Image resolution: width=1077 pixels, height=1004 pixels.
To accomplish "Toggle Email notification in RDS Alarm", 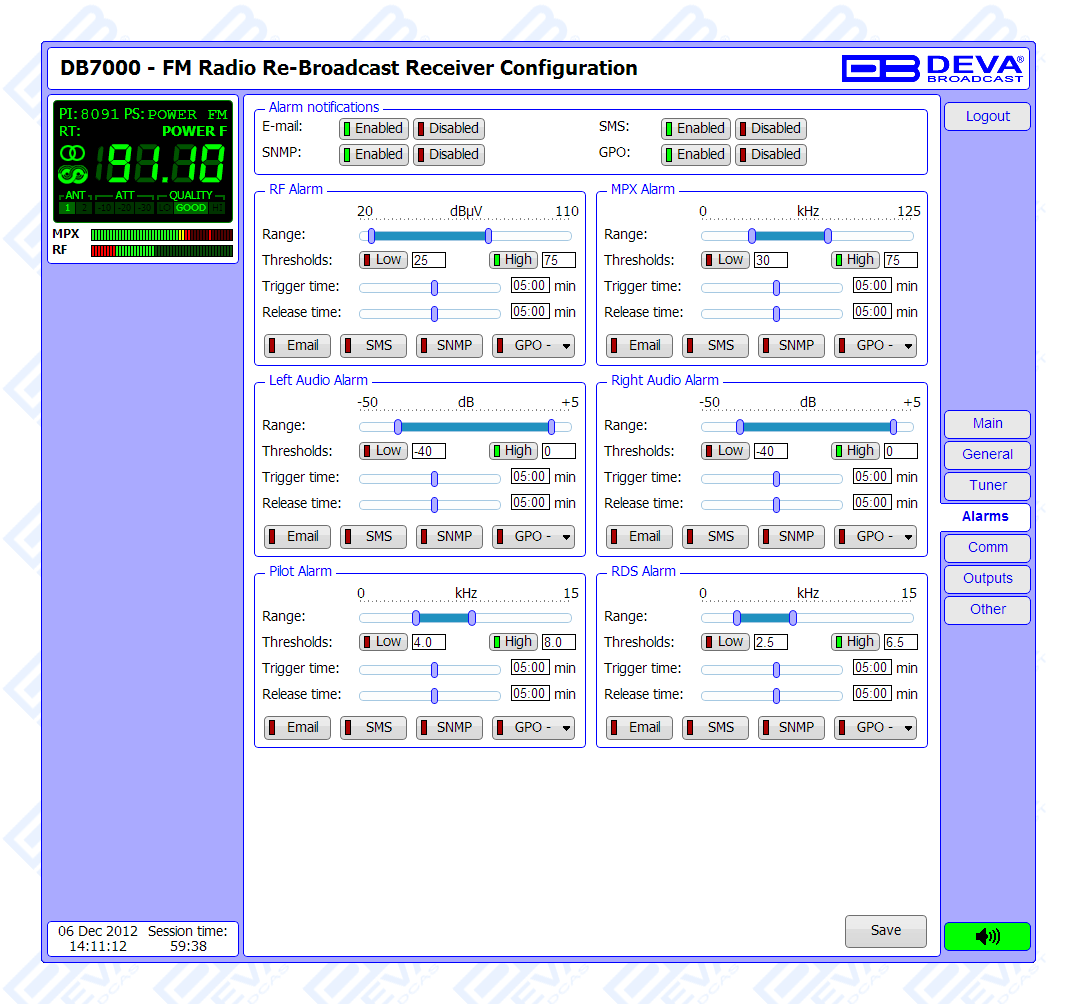I will [639, 727].
